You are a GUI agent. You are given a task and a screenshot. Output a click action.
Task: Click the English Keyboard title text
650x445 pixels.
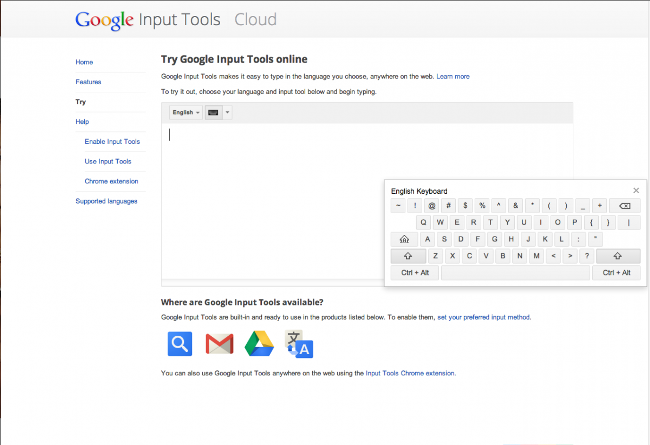[419, 191]
